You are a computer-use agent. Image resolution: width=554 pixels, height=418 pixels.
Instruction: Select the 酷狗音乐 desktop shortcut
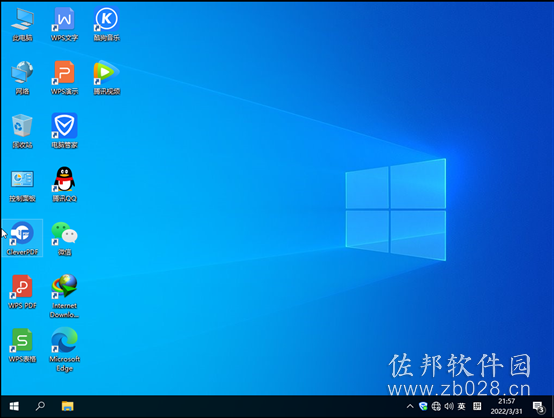coord(107,24)
